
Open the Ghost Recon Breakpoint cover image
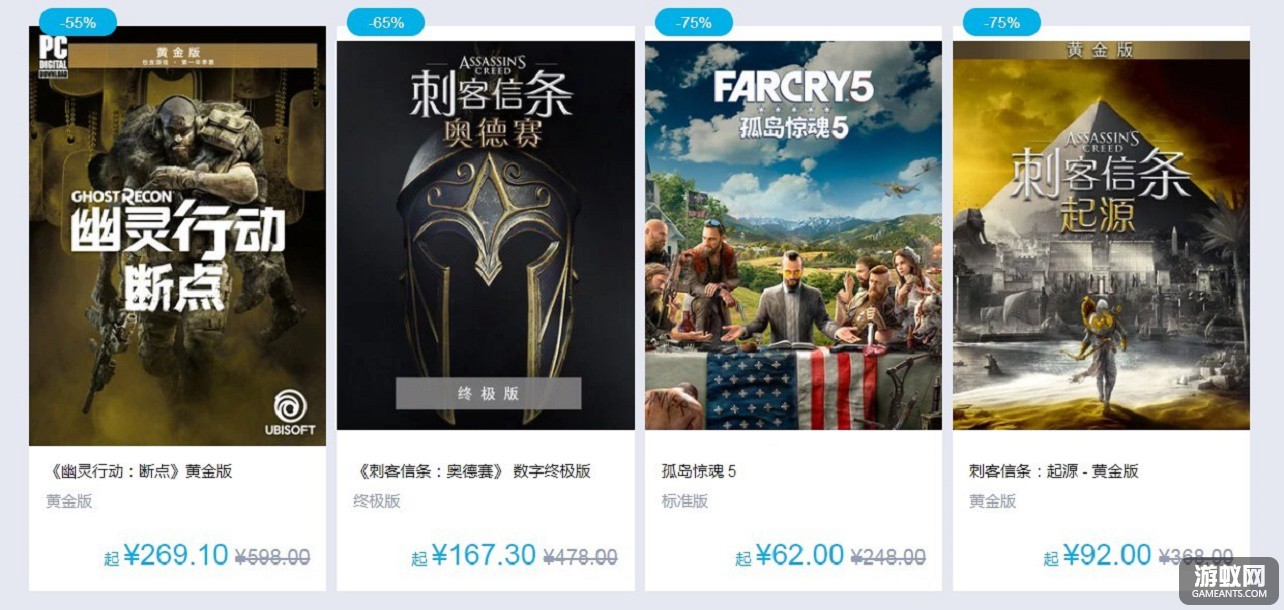[177, 236]
